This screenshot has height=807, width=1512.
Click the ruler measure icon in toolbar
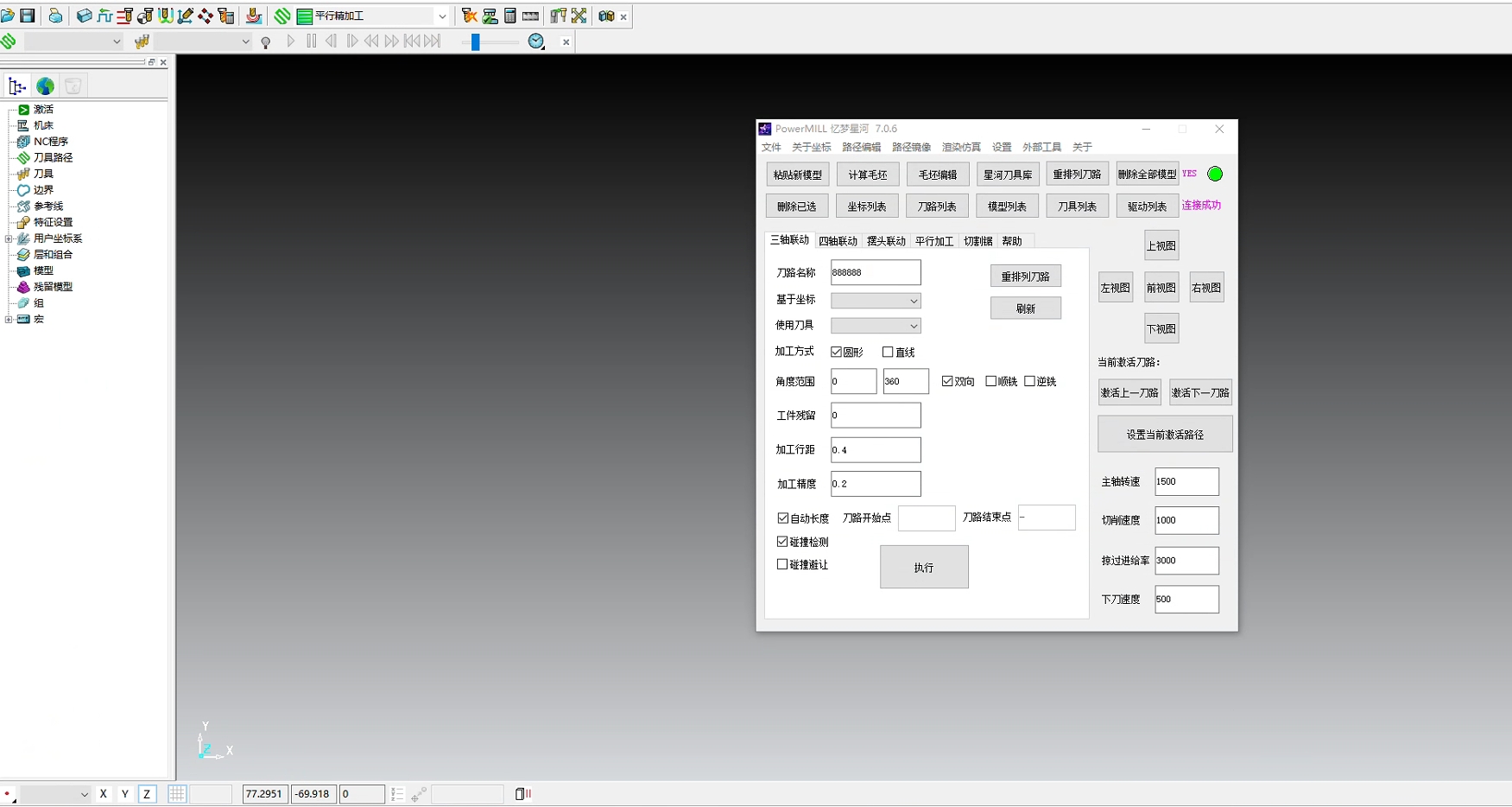[x=530, y=16]
